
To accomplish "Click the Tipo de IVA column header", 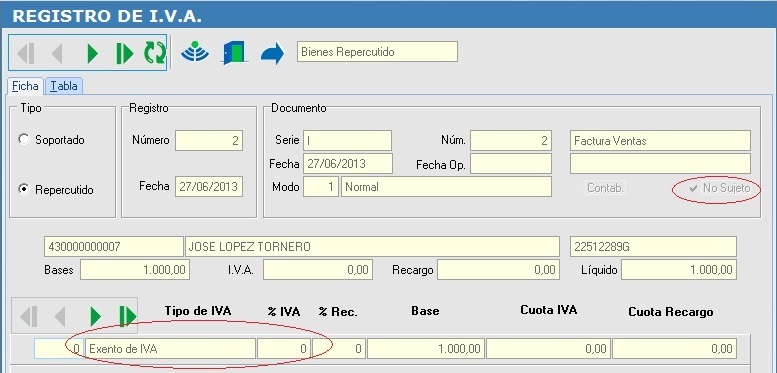I will point(198,311).
